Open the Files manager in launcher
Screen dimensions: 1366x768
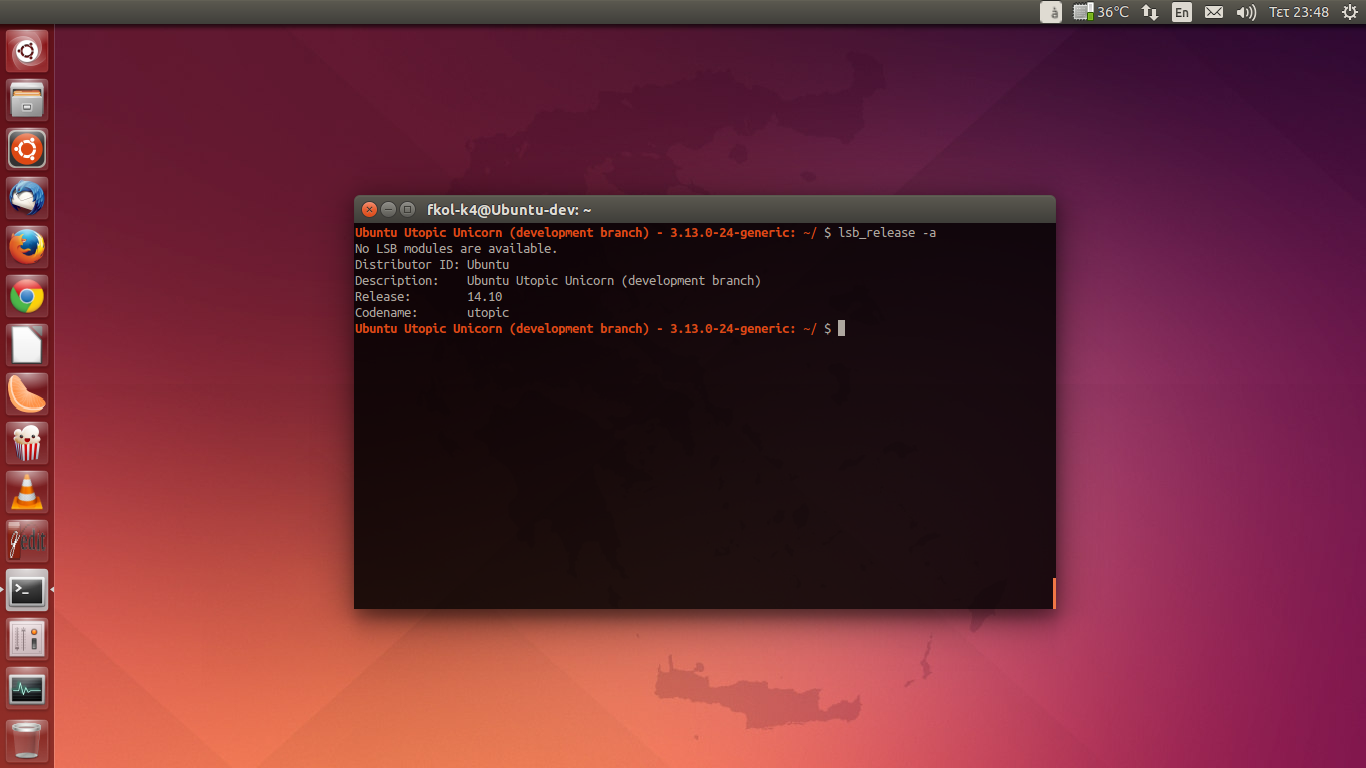pyautogui.click(x=27, y=100)
